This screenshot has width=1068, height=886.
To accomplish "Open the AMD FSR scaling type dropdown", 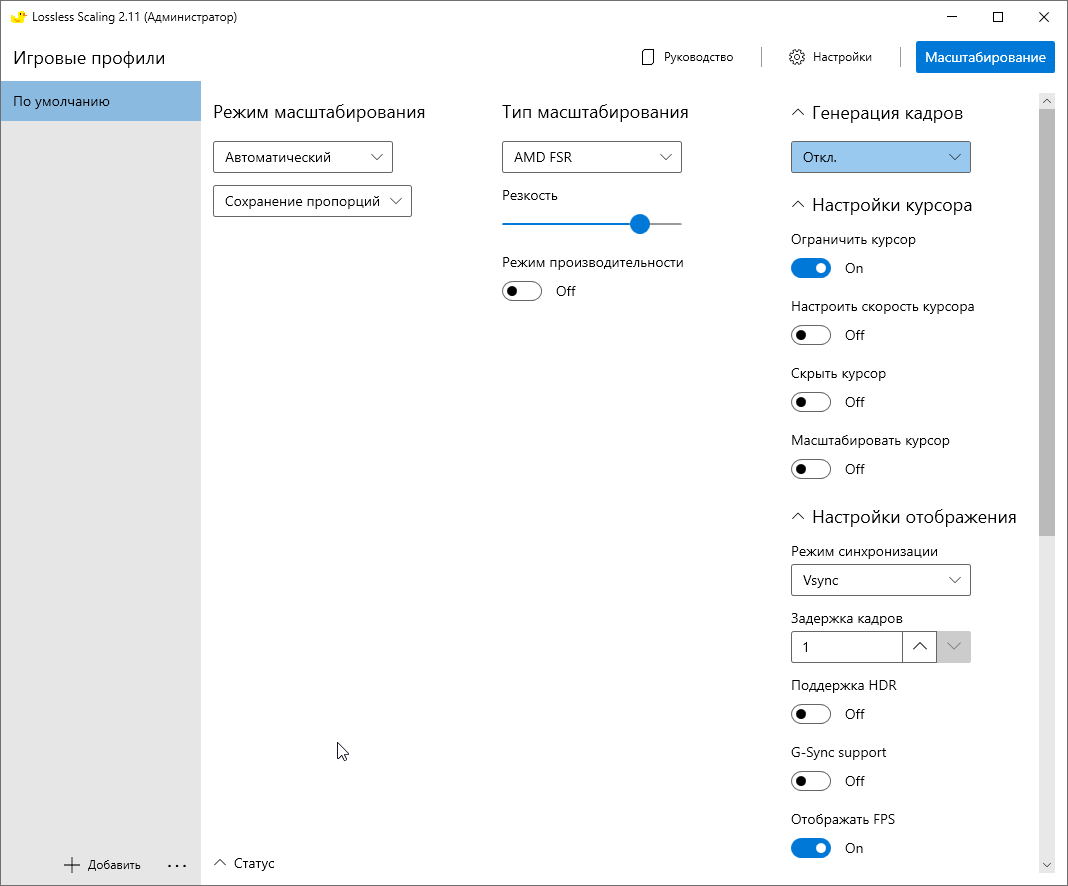I will tap(592, 157).
